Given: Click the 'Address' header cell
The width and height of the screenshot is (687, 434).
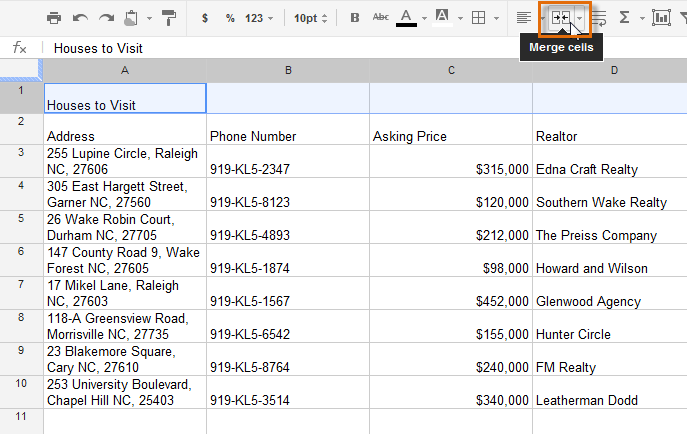Looking at the screenshot, I should click(x=125, y=129).
